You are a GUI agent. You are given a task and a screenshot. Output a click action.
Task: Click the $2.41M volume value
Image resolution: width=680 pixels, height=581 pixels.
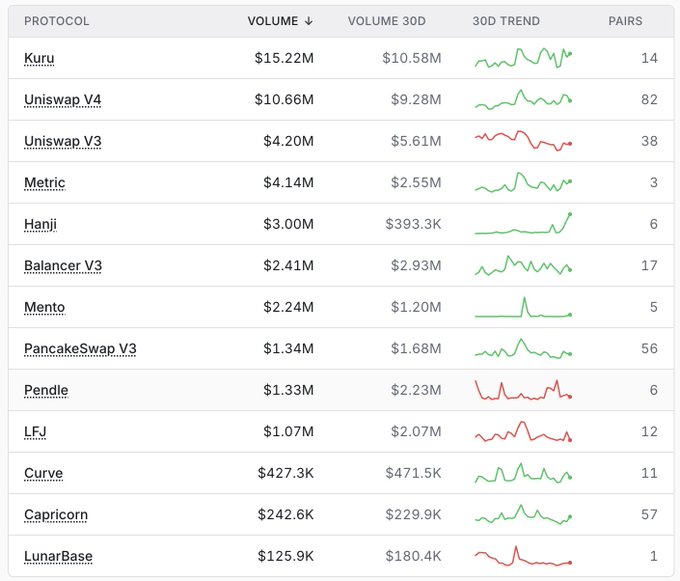click(288, 265)
